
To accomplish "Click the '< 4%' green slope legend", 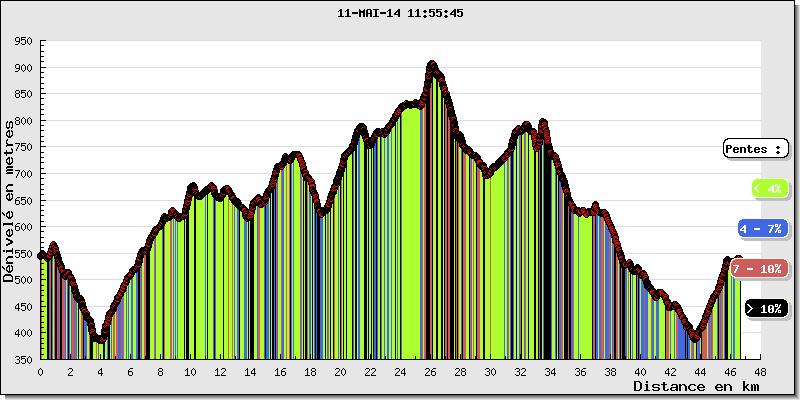I will coord(770,189).
